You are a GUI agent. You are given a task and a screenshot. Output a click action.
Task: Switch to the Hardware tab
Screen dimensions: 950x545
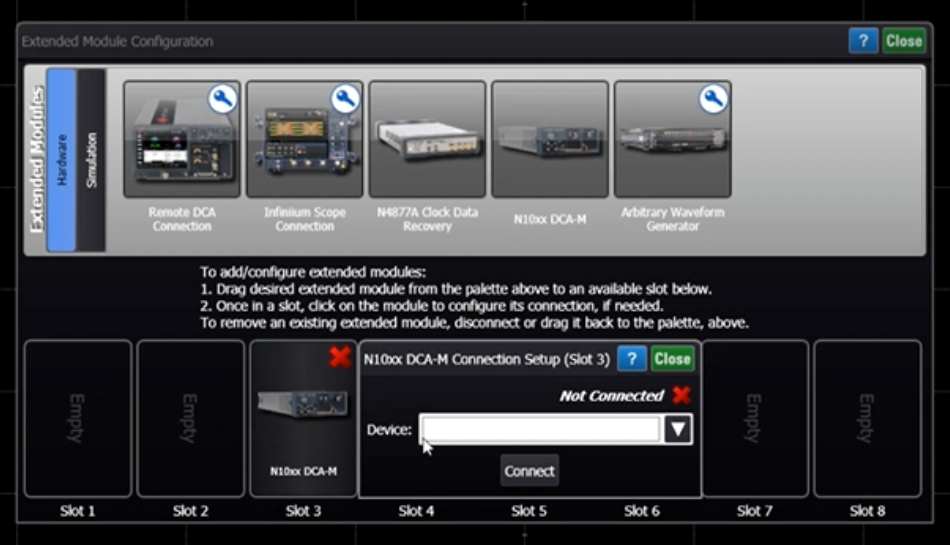[61, 160]
